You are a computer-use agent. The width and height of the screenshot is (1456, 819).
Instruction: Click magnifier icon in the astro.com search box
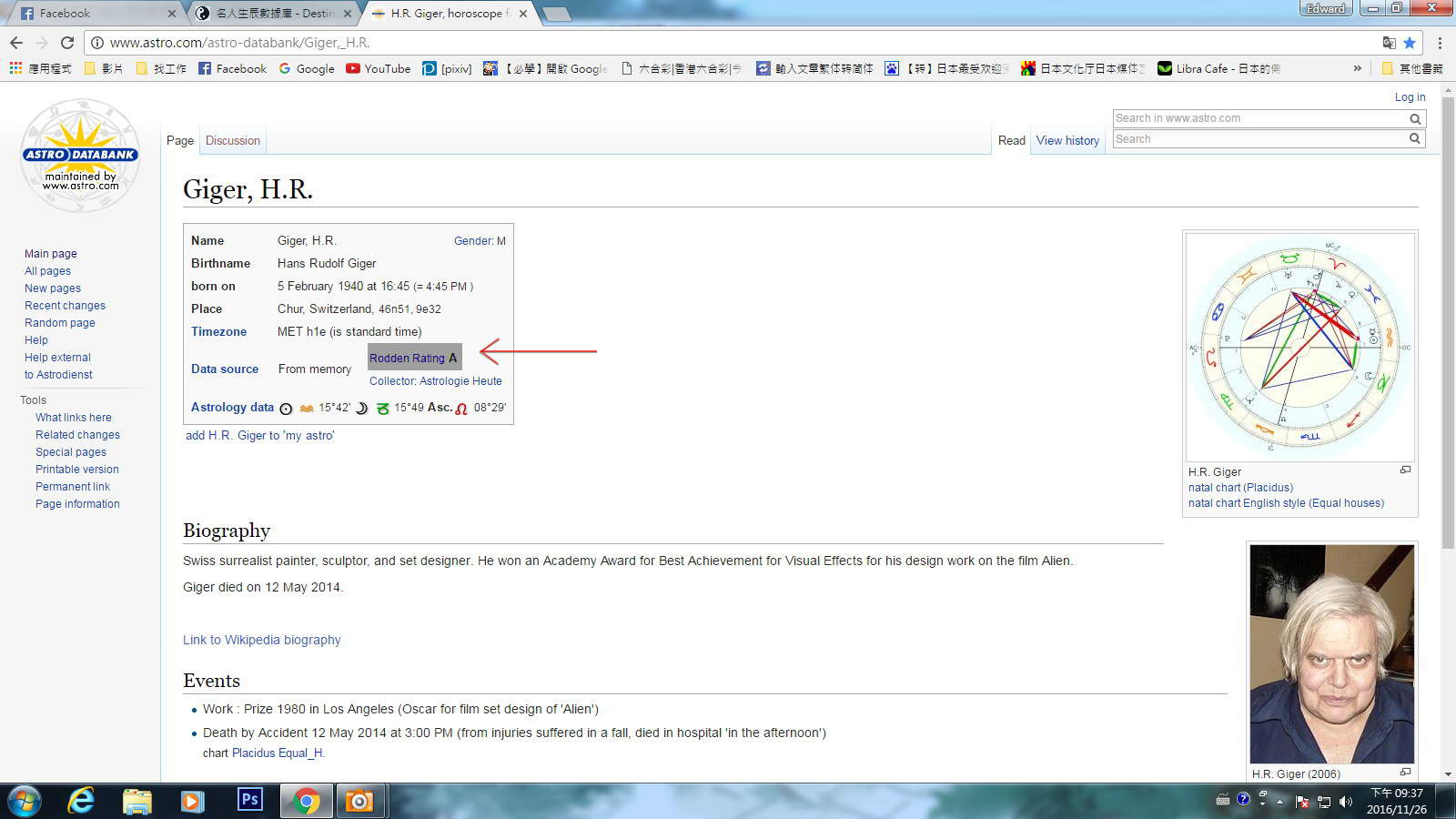[x=1415, y=118]
